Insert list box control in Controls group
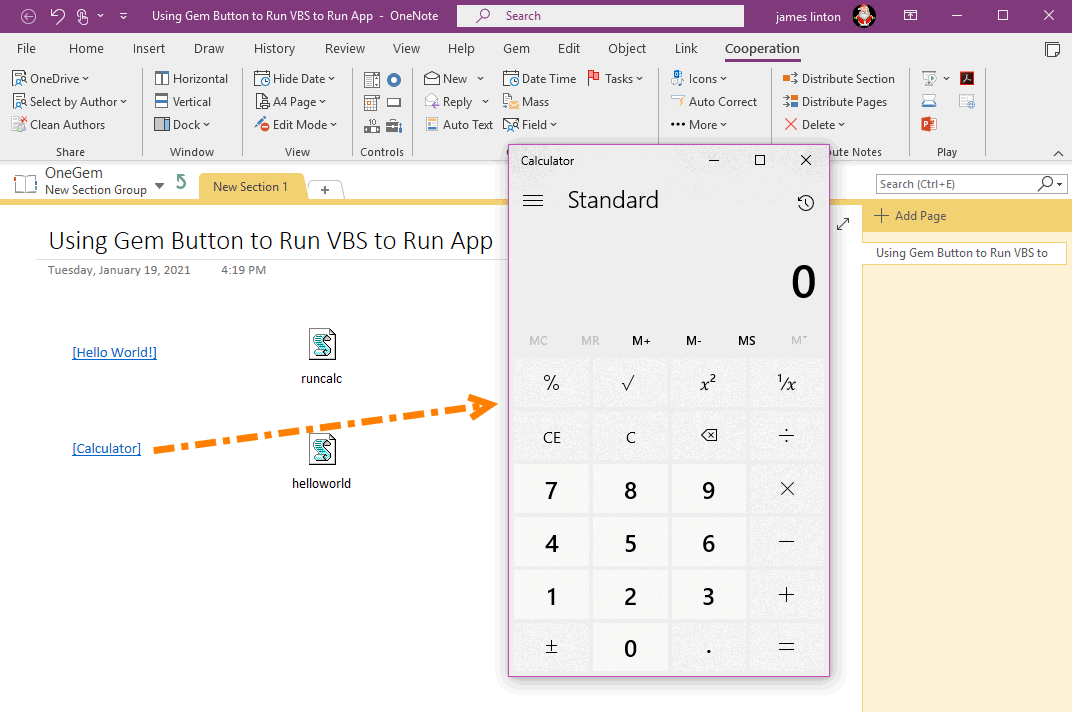The width and height of the screenshot is (1072, 712). click(372, 80)
